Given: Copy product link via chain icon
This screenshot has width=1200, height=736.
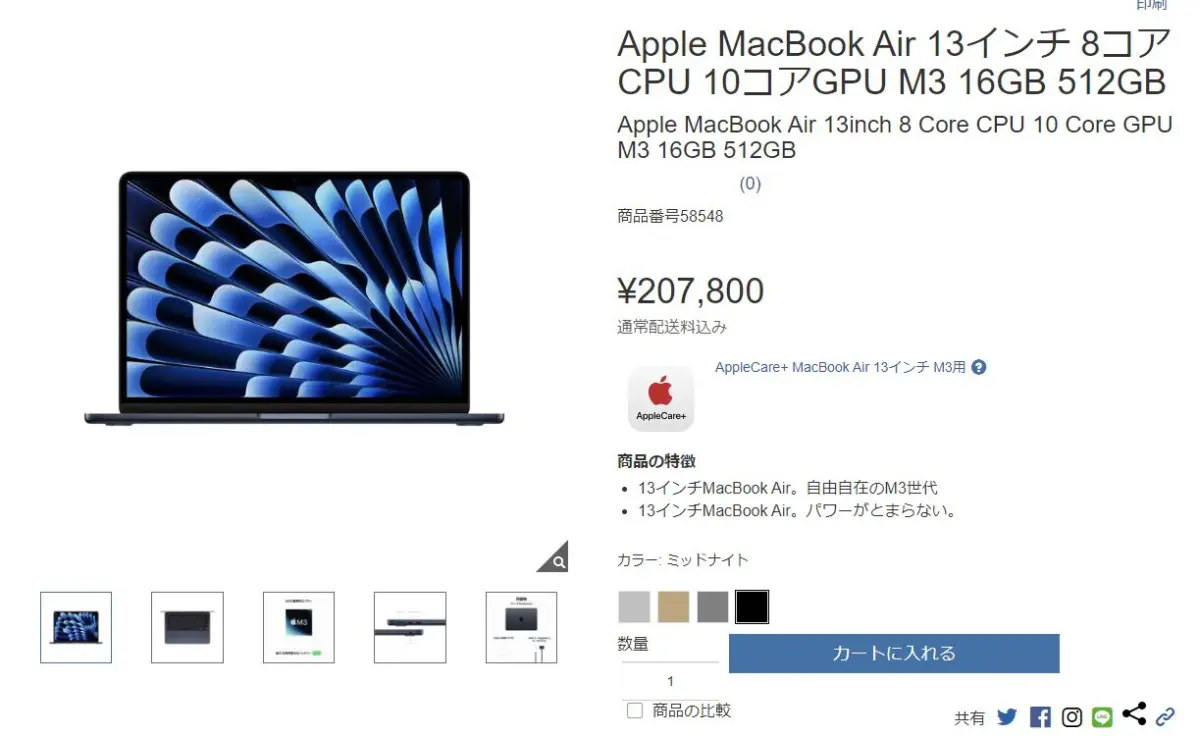Looking at the screenshot, I should [1165, 717].
